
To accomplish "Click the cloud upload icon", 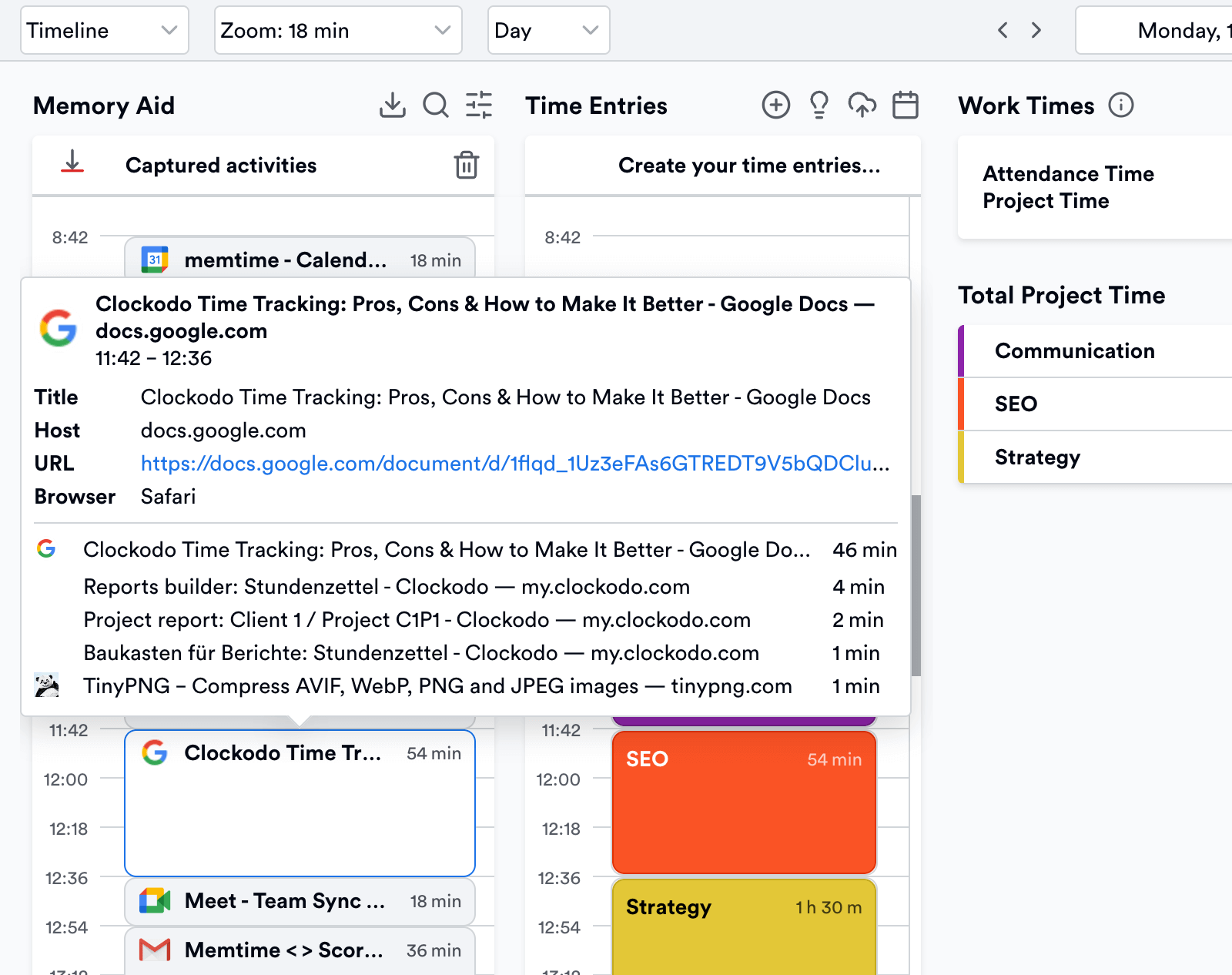I will [x=862, y=105].
